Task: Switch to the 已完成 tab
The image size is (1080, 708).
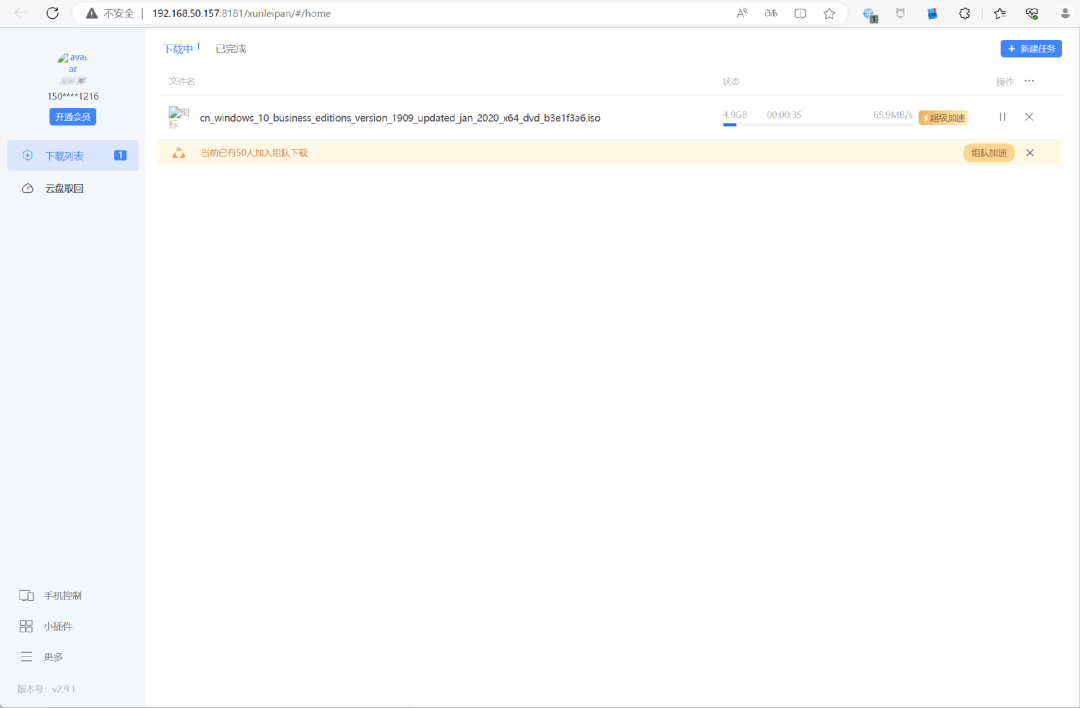Action: (x=231, y=48)
